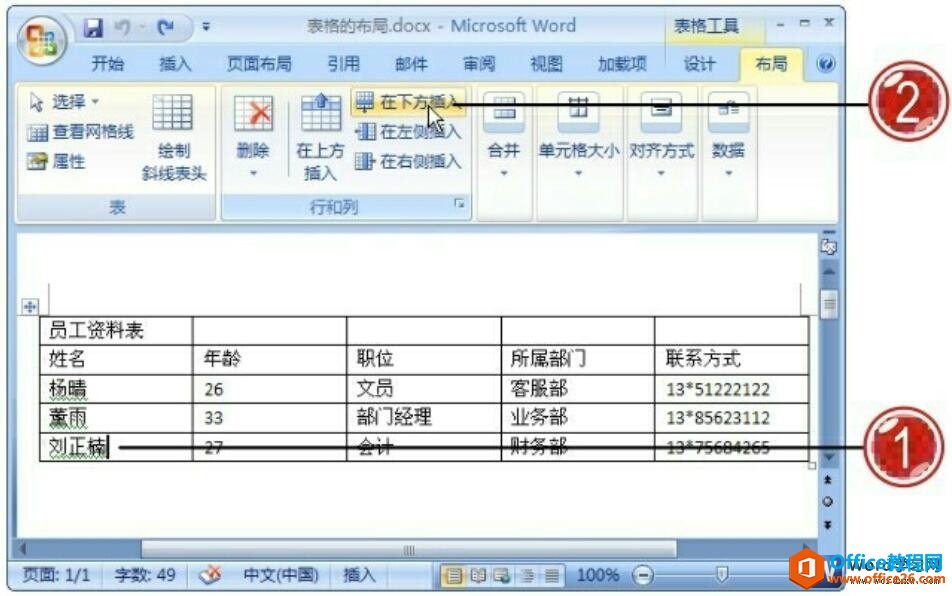This screenshot has height=596, width=952.
Task: Switch to the 开始 tab
Action: pyautogui.click(x=107, y=63)
